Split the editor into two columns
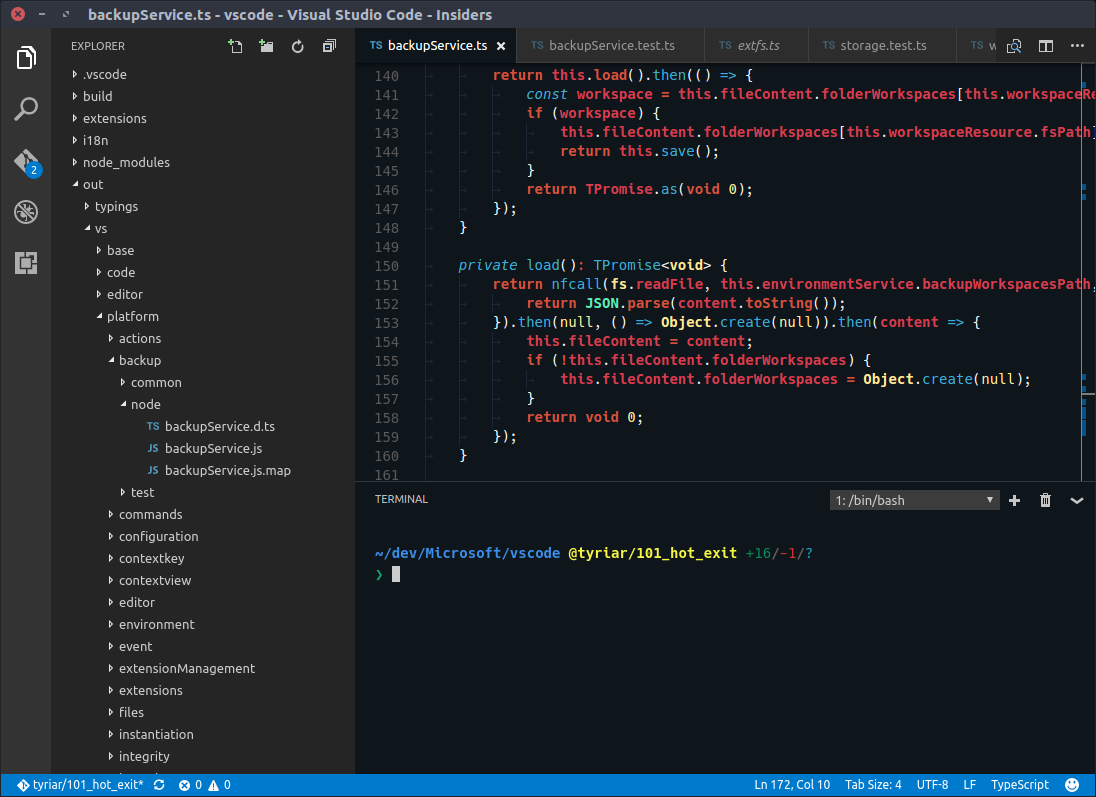Screen dimensions: 1096x797 click(x=1044, y=45)
